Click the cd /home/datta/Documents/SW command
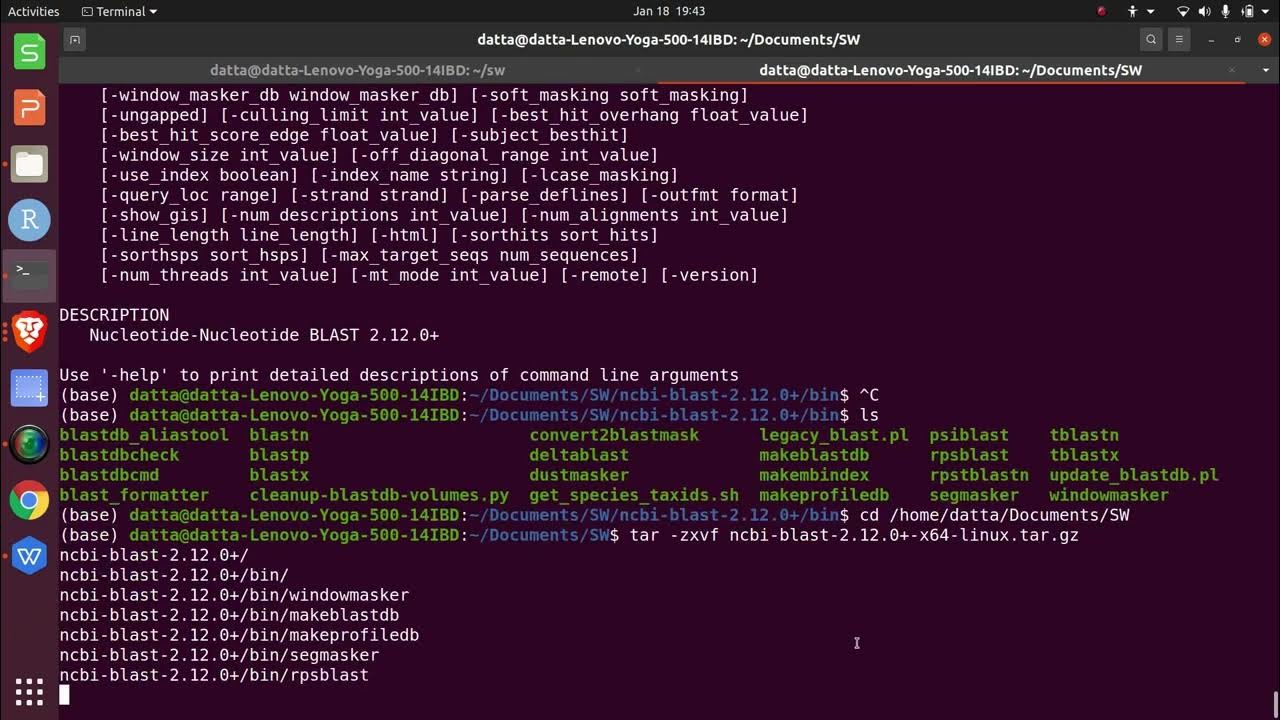The image size is (1280, 720). (994, 515)
